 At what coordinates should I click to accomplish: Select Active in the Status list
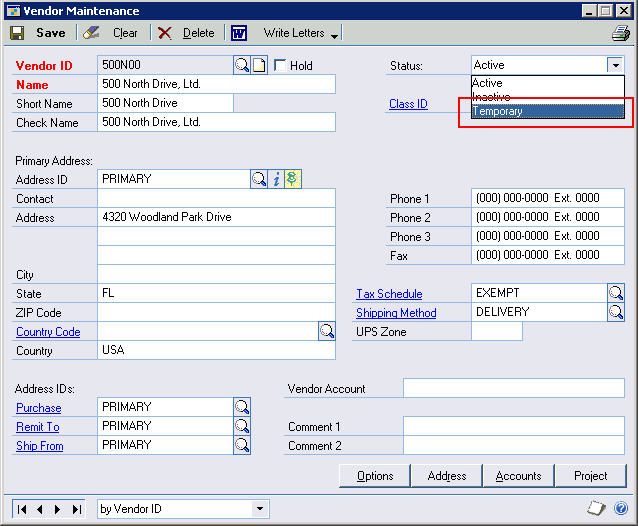coord(548,83)
